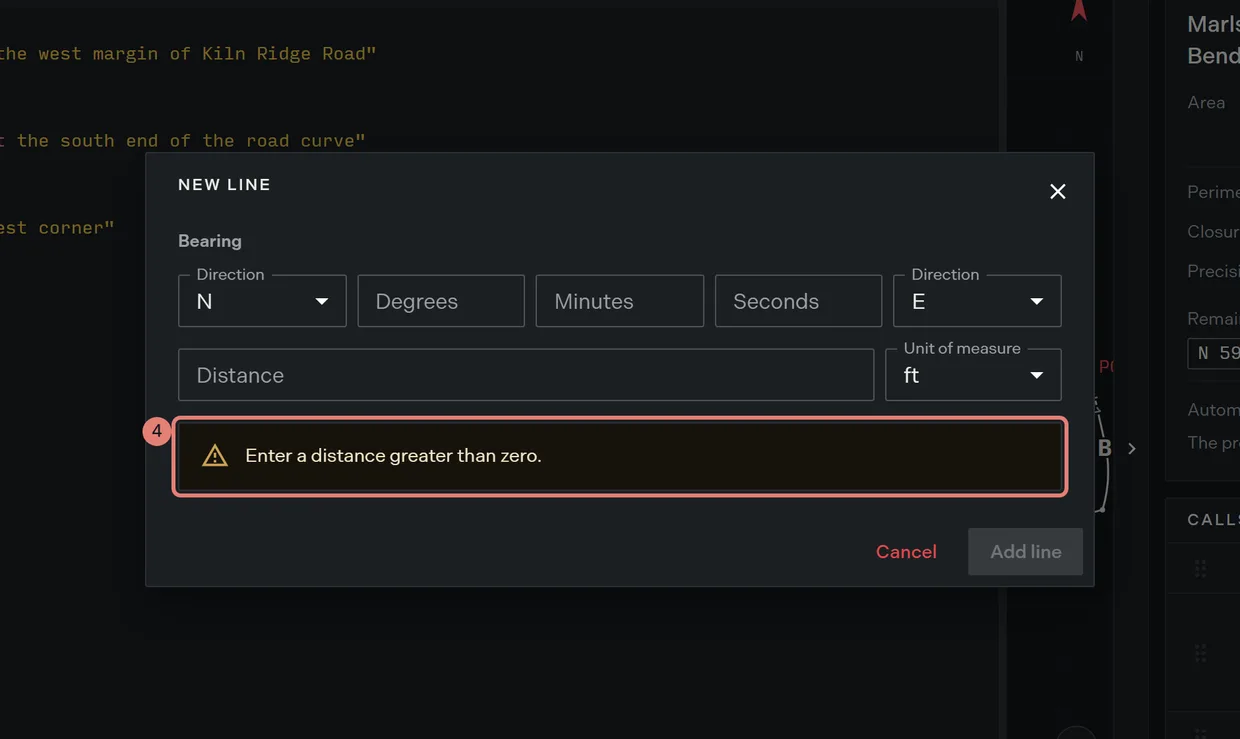1240x739 pixels.
Task: Open the Unit of measure dropdown
Action: point(973,375)
